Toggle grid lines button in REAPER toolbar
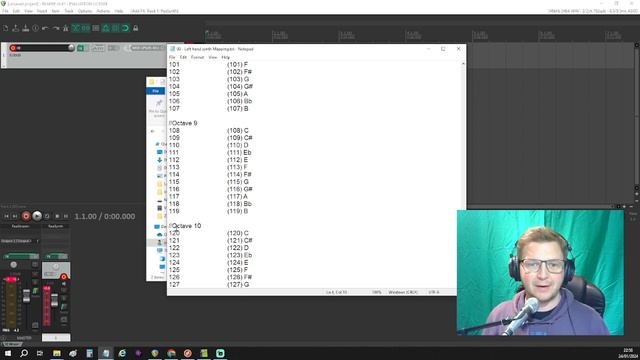The height and width of the screenshot is (360, 640). (116, 28)
